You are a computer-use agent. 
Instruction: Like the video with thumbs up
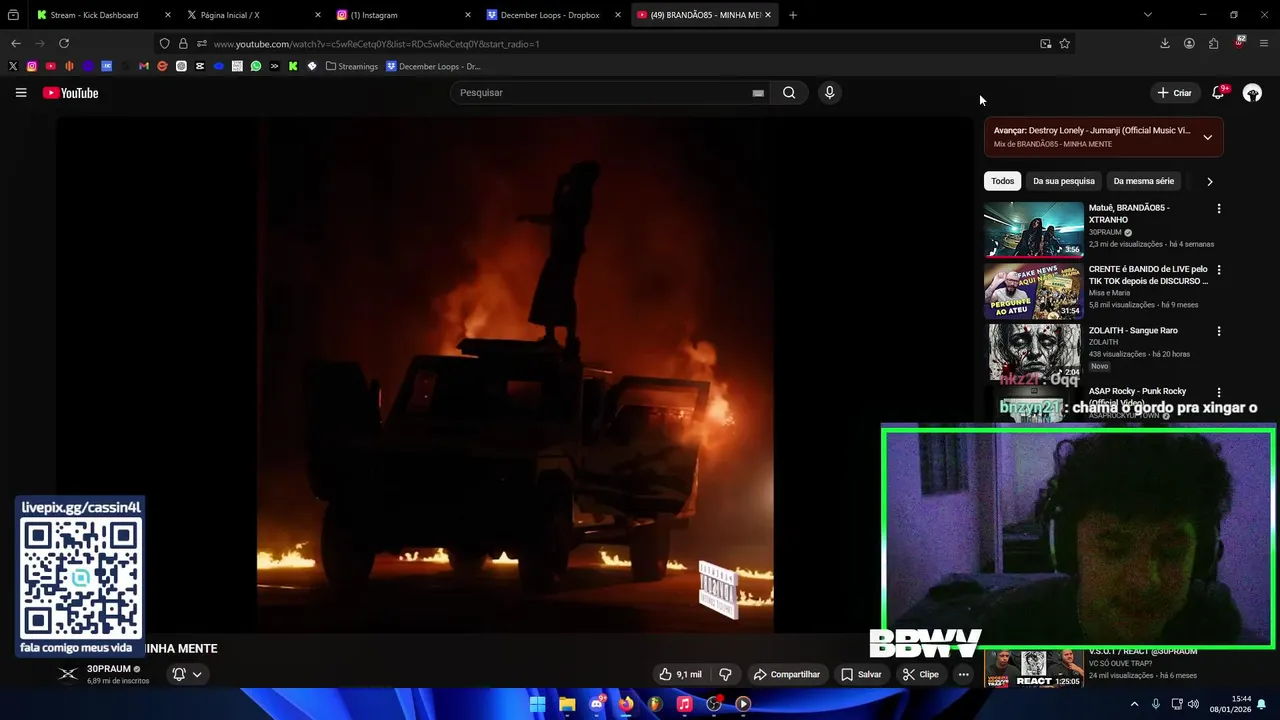(x=680, y=675)
